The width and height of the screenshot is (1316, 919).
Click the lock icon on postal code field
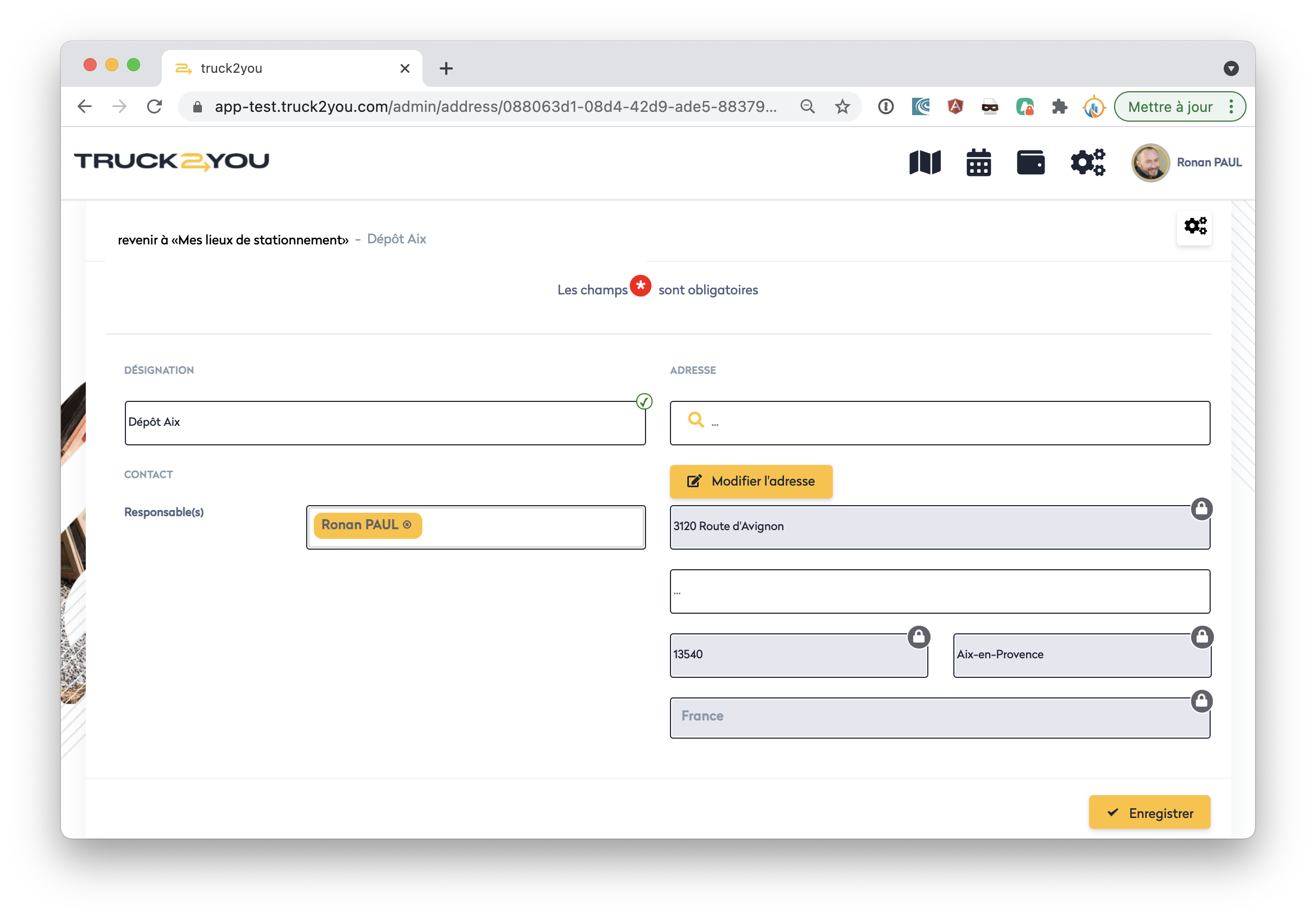pos(918,637)
